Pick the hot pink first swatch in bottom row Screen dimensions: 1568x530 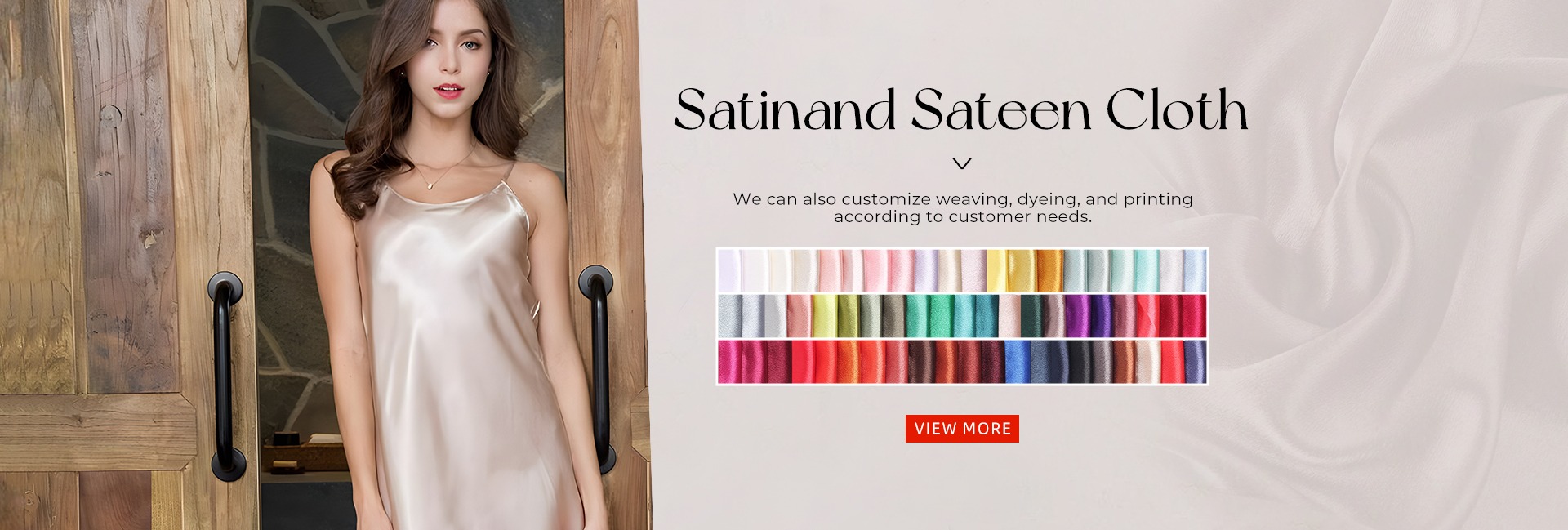tap(730, 362)
